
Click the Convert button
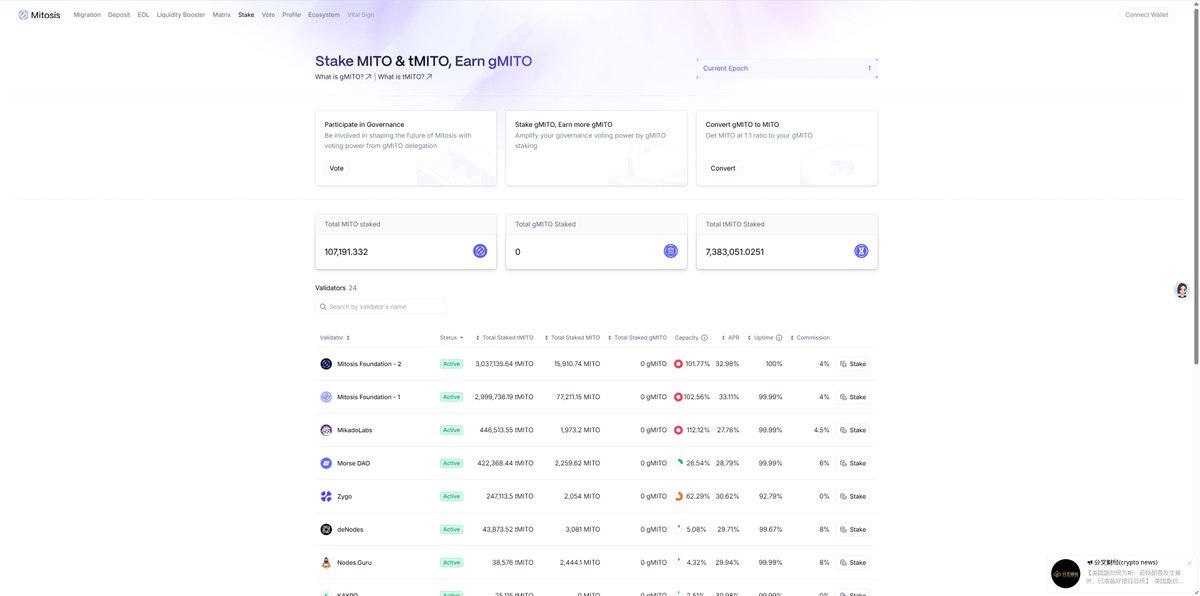(723, 168)
